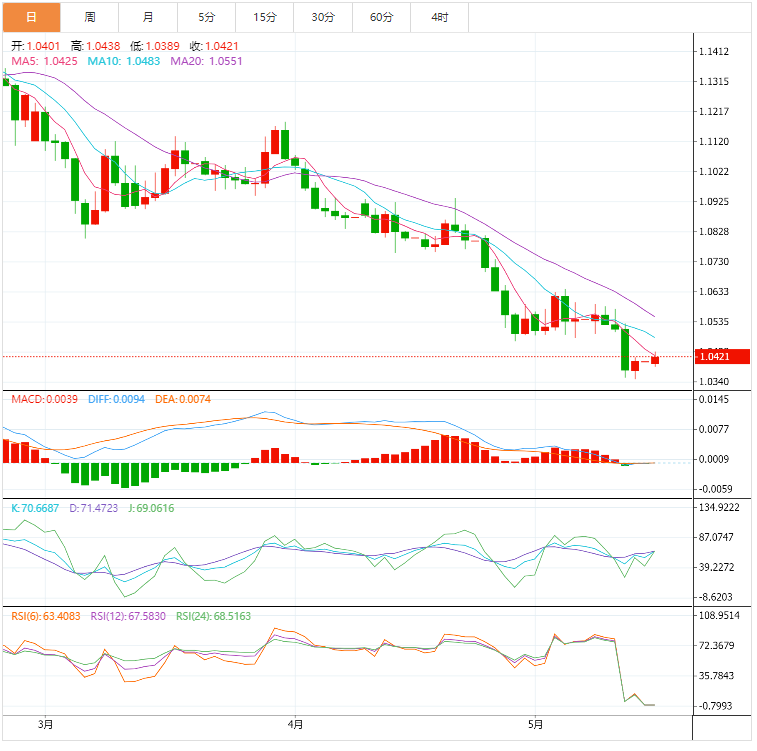The image size is (757, 751).
Task: Click the 1.1120 price axis label
Action: pyautogui.click(x=714, y=142)
